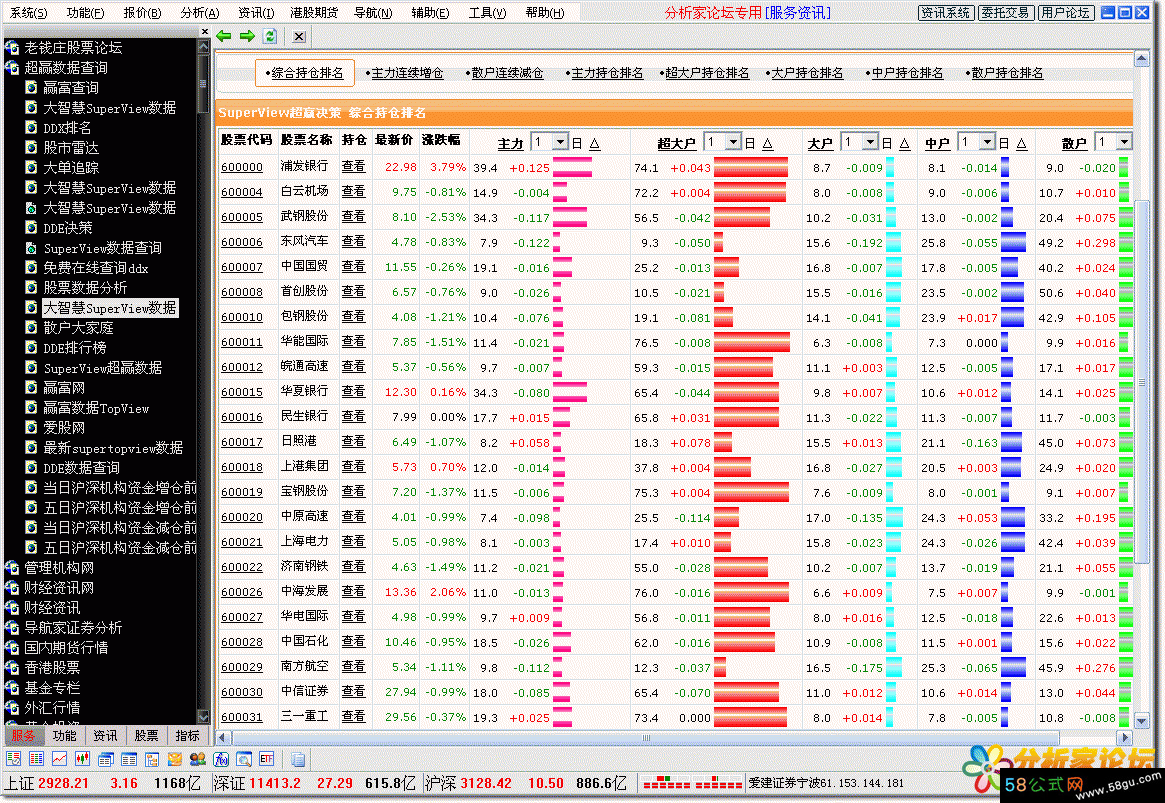This screenshot has height=803, width=1165.
Task: Click the 用户论坛 button
Action: point(1065,13)
